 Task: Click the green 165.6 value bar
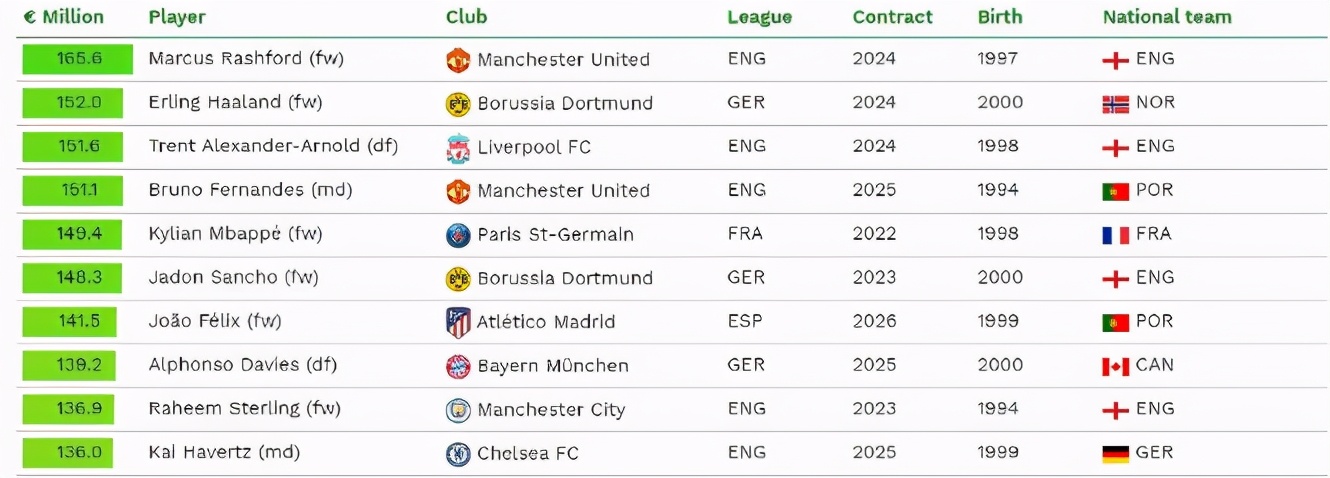(78, 59)
